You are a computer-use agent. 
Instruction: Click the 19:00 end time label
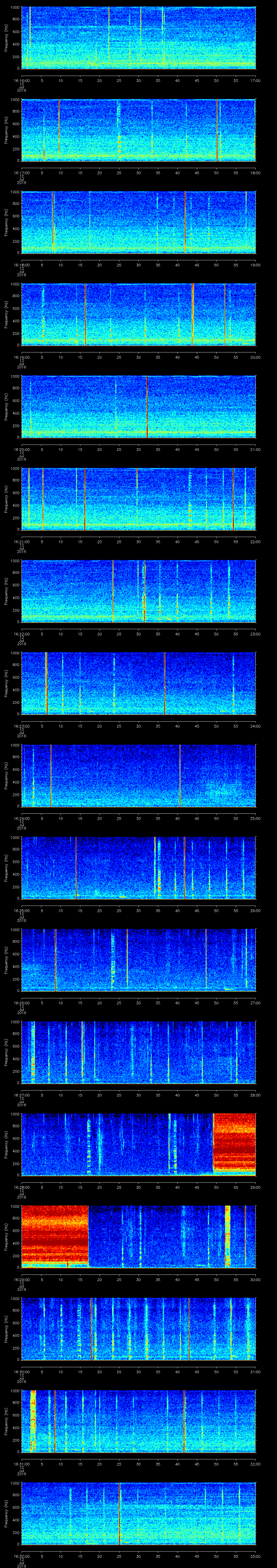pos(255,265)
